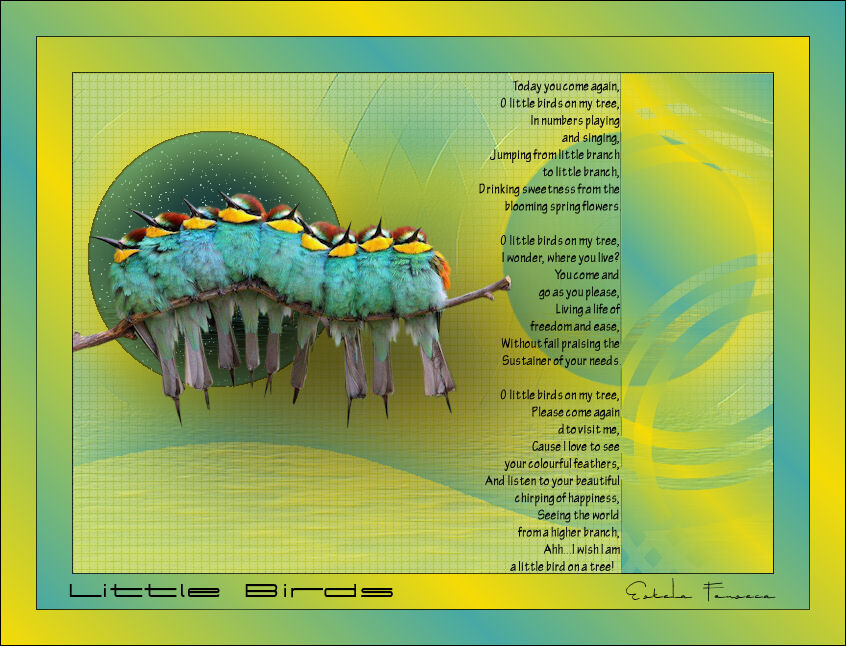Viewport: 846px width, 646px height.
Task: Select 'Without fail praising the' line
Action: (561, 344)
